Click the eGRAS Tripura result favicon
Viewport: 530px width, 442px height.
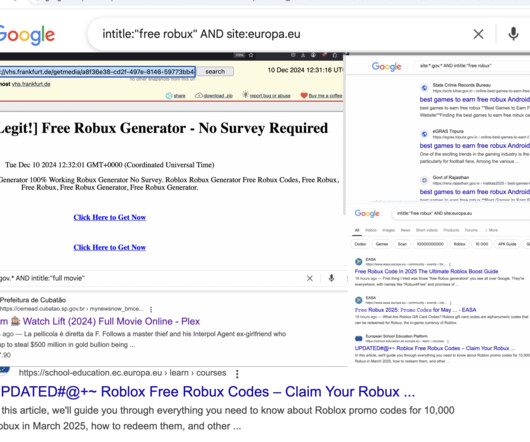point(424,134)
